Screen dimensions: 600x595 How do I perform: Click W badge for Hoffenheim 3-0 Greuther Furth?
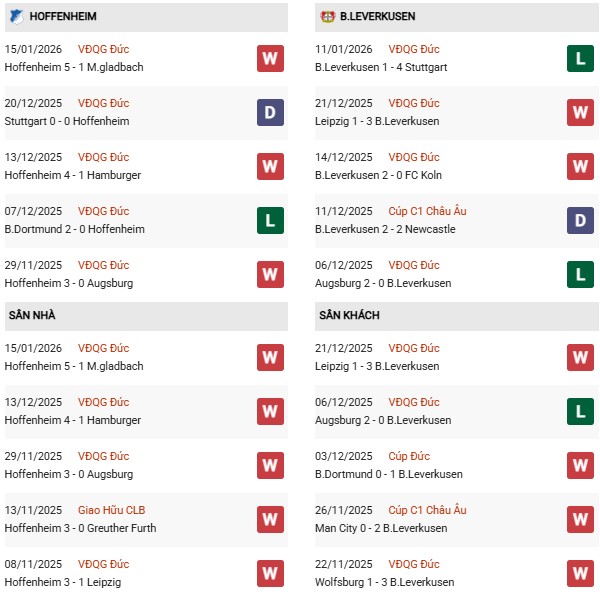click(269, 519)
